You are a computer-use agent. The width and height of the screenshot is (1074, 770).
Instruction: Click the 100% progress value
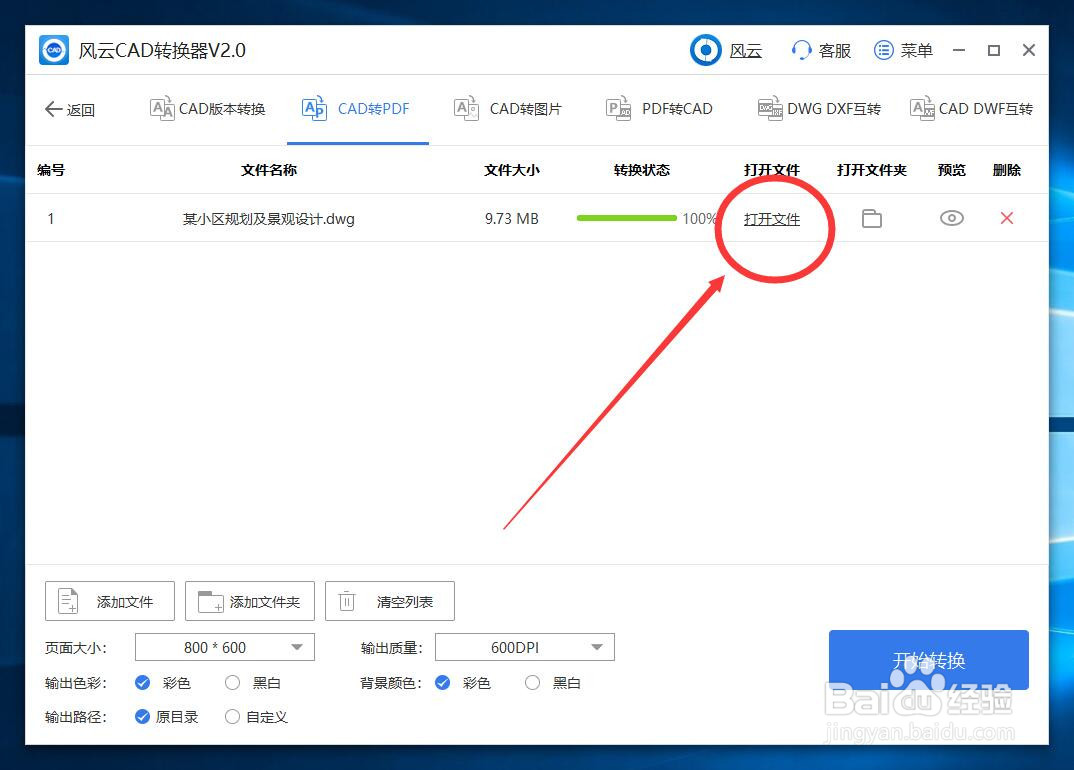pyautogui.click(x=699, y=219)
